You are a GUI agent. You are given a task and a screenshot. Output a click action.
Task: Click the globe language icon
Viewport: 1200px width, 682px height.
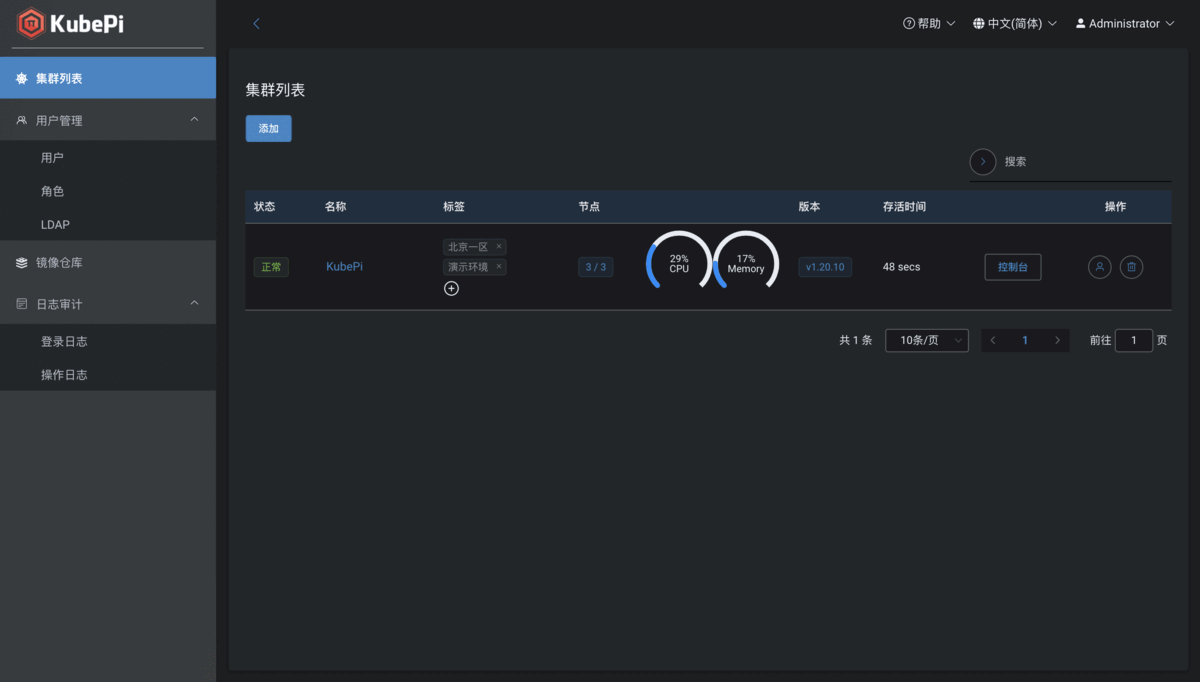click(x=979, y=24)
